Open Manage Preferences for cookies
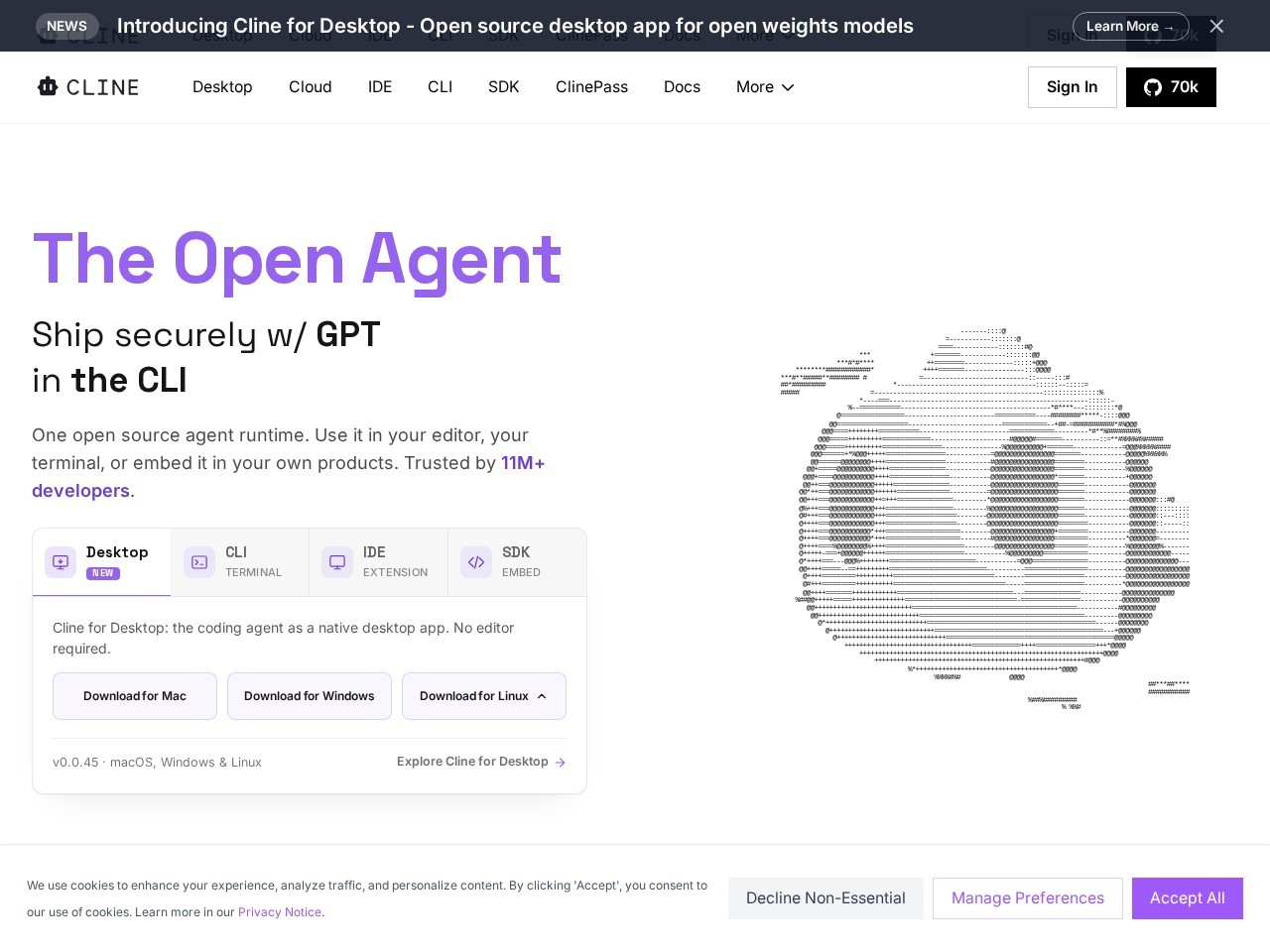1270x952 pixels. (1028, 898)
